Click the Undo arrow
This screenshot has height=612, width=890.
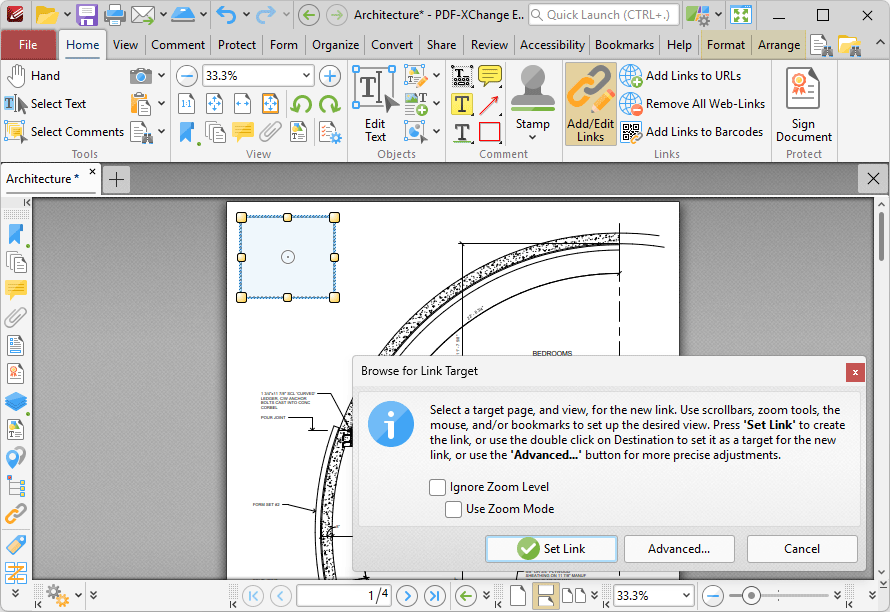(226, 15)
